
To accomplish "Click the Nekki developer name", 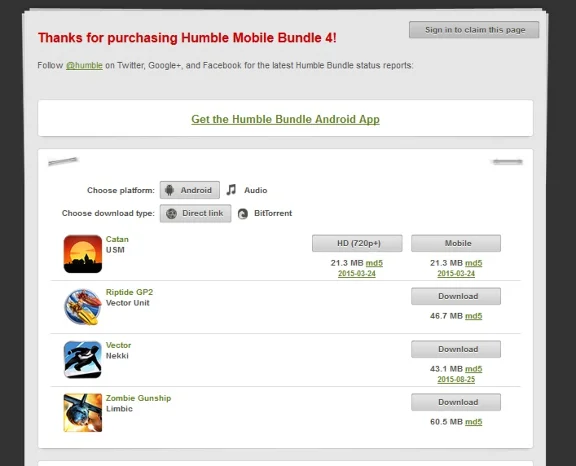I will pyautogui.click(x=117, y=356).
